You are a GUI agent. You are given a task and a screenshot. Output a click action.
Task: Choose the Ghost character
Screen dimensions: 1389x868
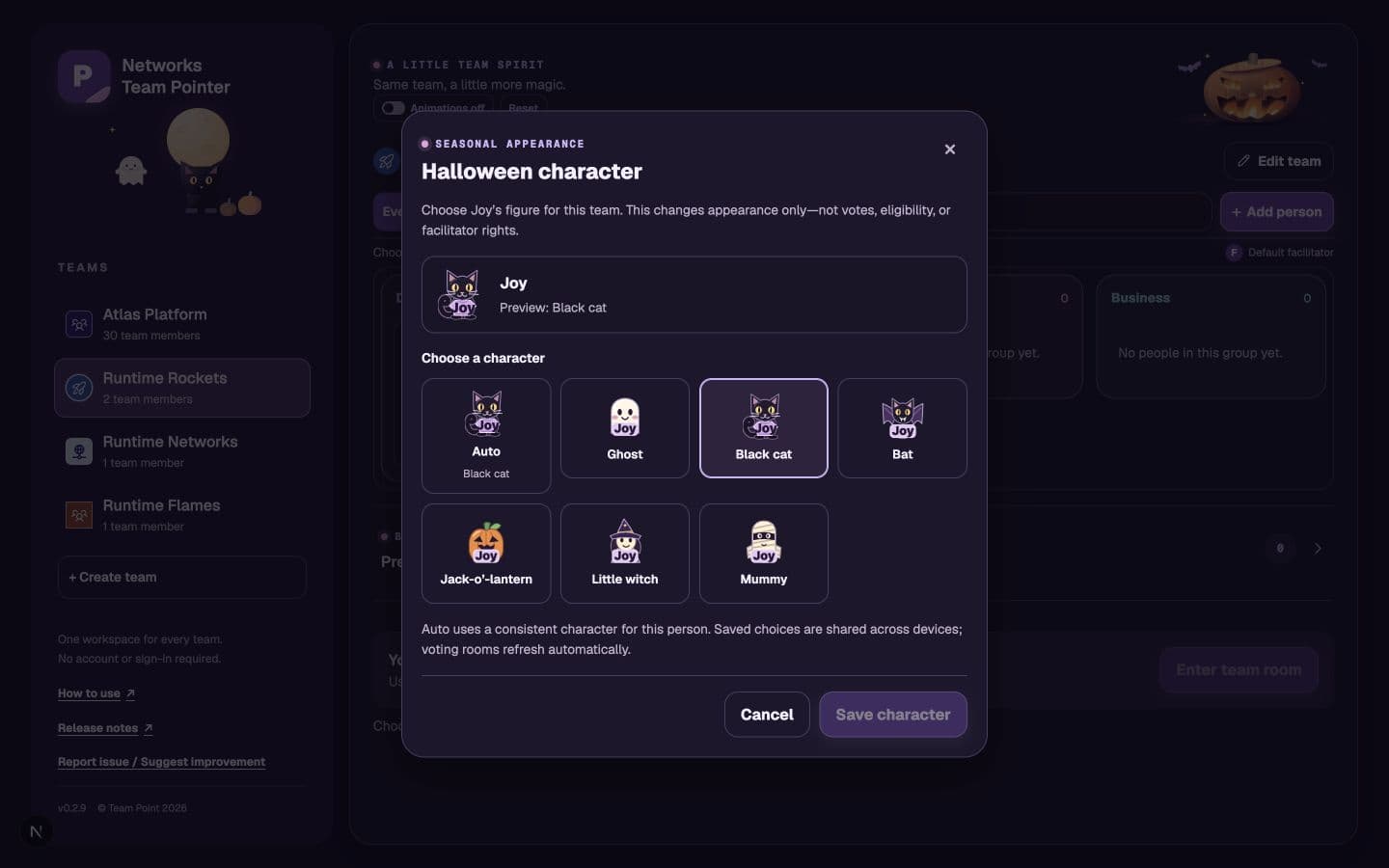pyautogui.click(x=625, y=427)
